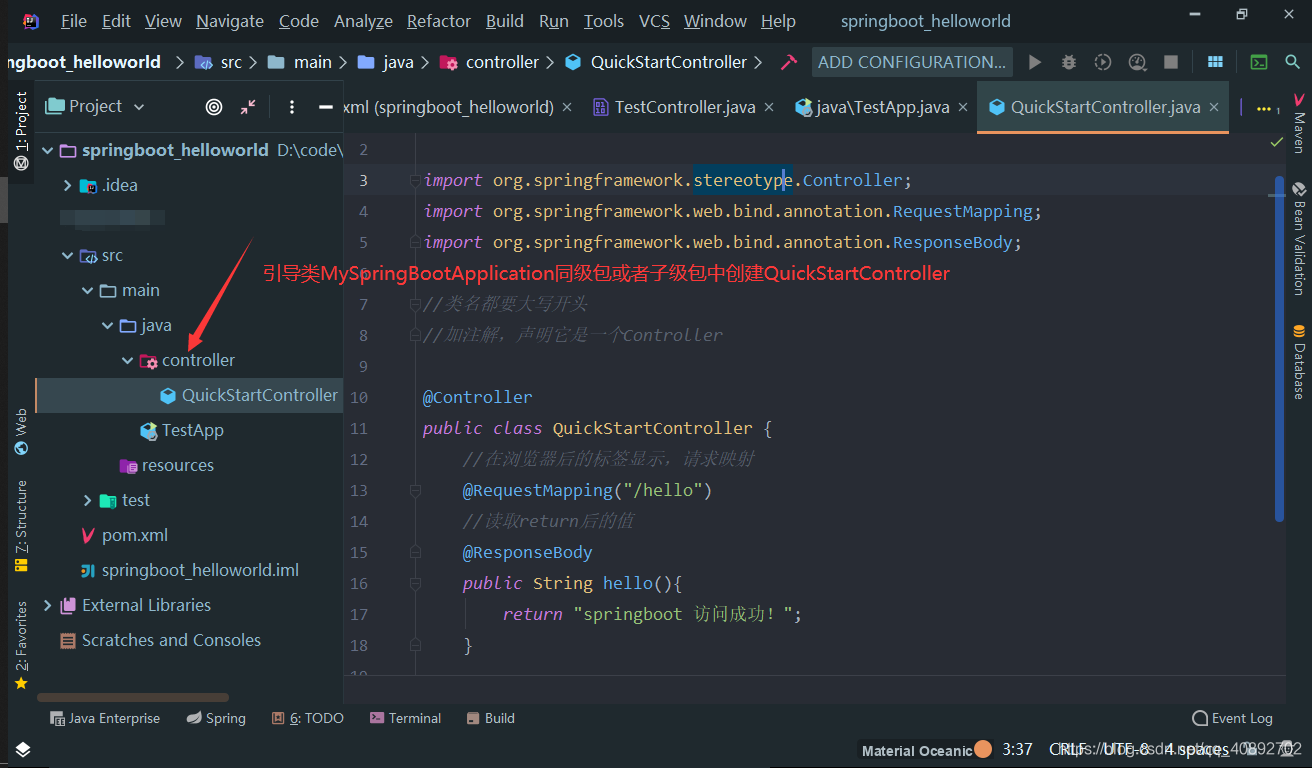Open the Refactor menu
1312x768 pixels.
[439, 21]
